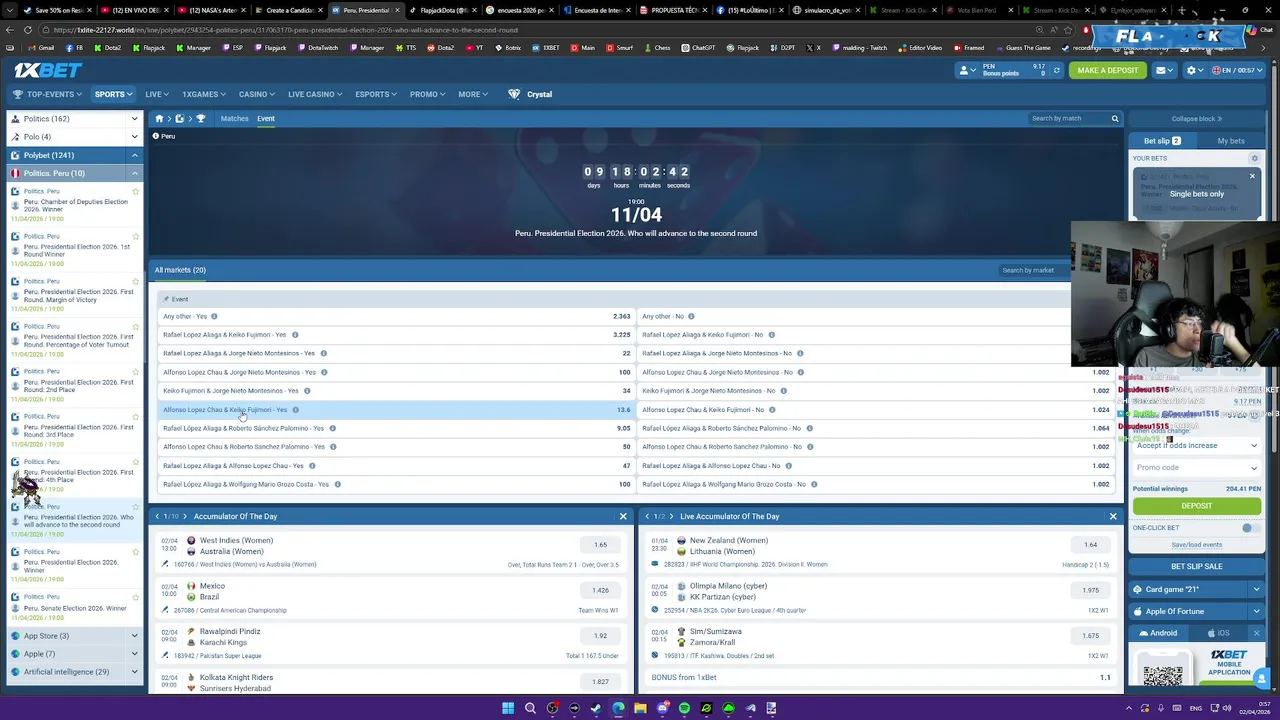The width and height of the screenshot is (1280, 720).
Task: Collapse the Polybet (1241) category
Action: [134, 155]
